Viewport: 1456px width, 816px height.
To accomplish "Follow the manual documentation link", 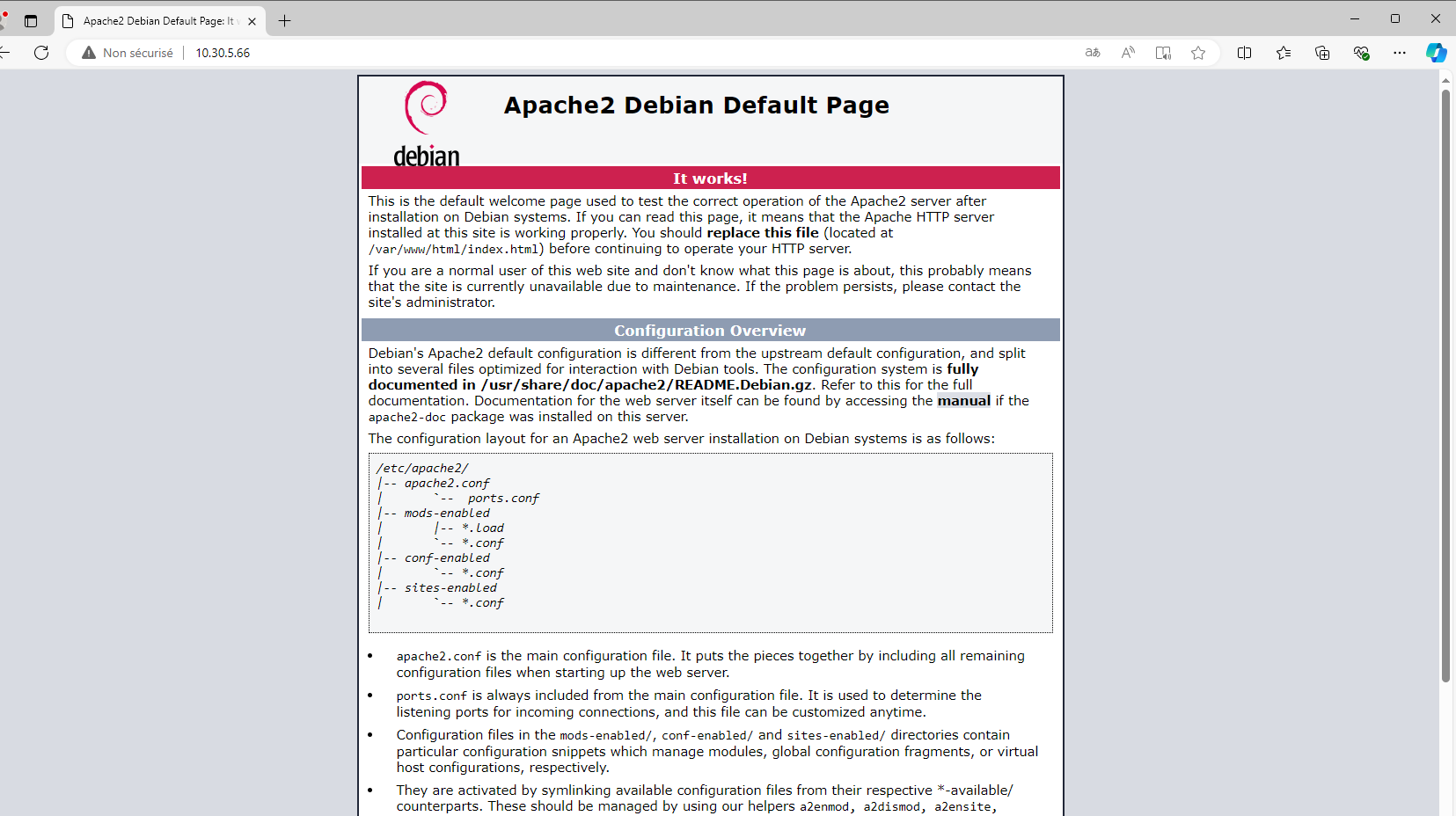I will tap(963, 400).
